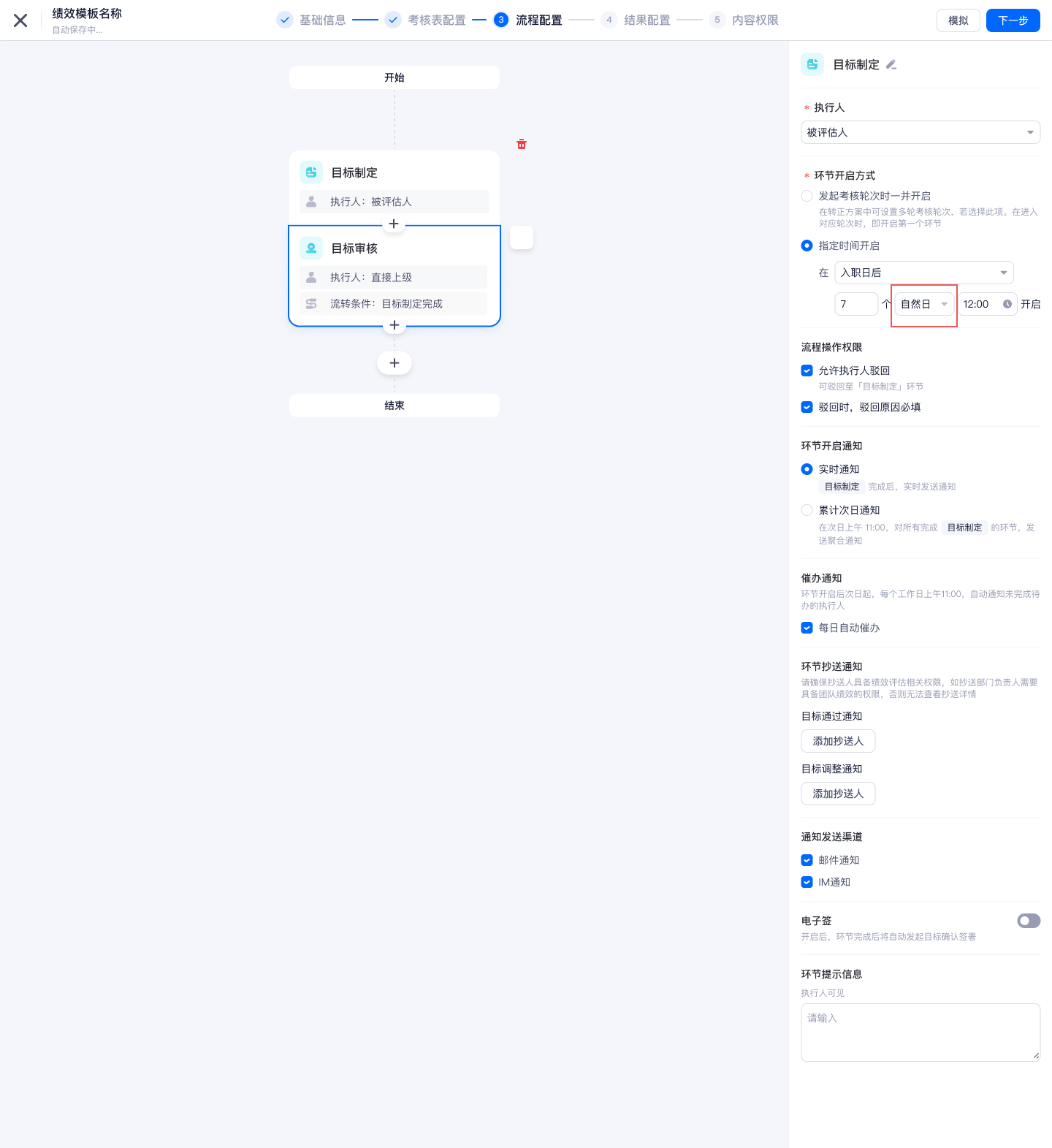Click the 目标制定 tag under 实时通知
Screen dimensions: 1052x1148
pyautogui.click(x=842, y=487)
